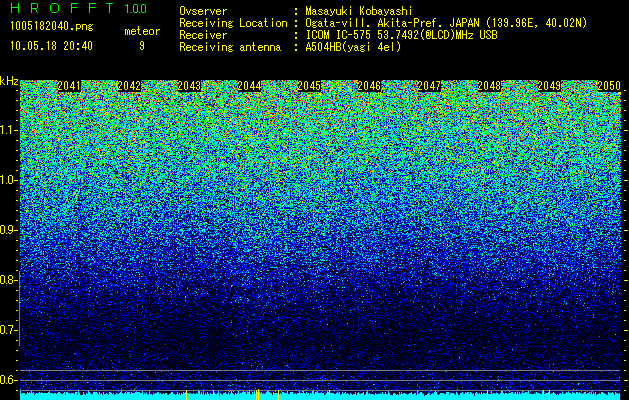The image size is (629, 400).
Task: Click the 2048 time marker
Action: (x=489, y=86)
